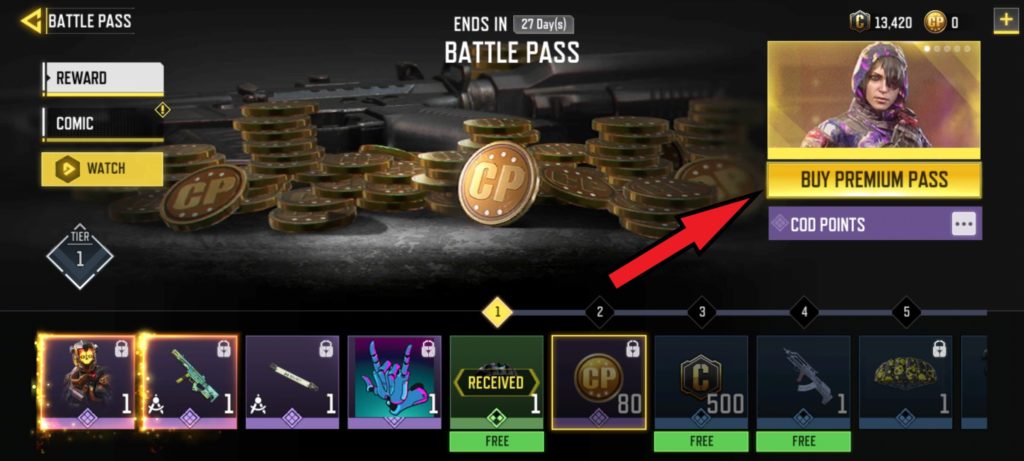Image resolution: width=1024 pixels, height=461 pixels.
Task: Click the hooded character premium banner
Action: click(874, 100)
